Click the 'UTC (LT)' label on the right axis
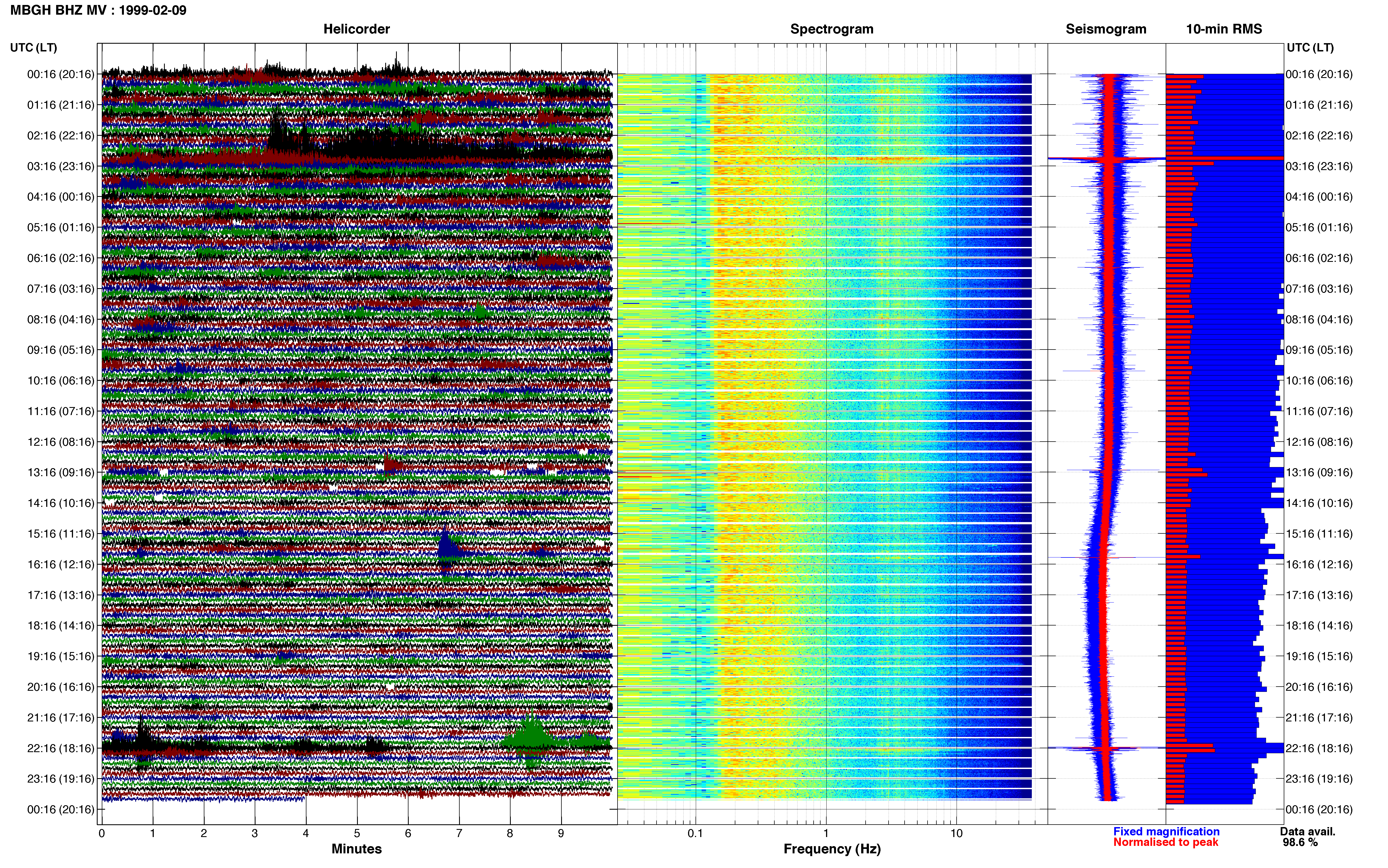The height and width of the screenshot is (868, 1388). pyautogui.click(x=1310, y=48)
